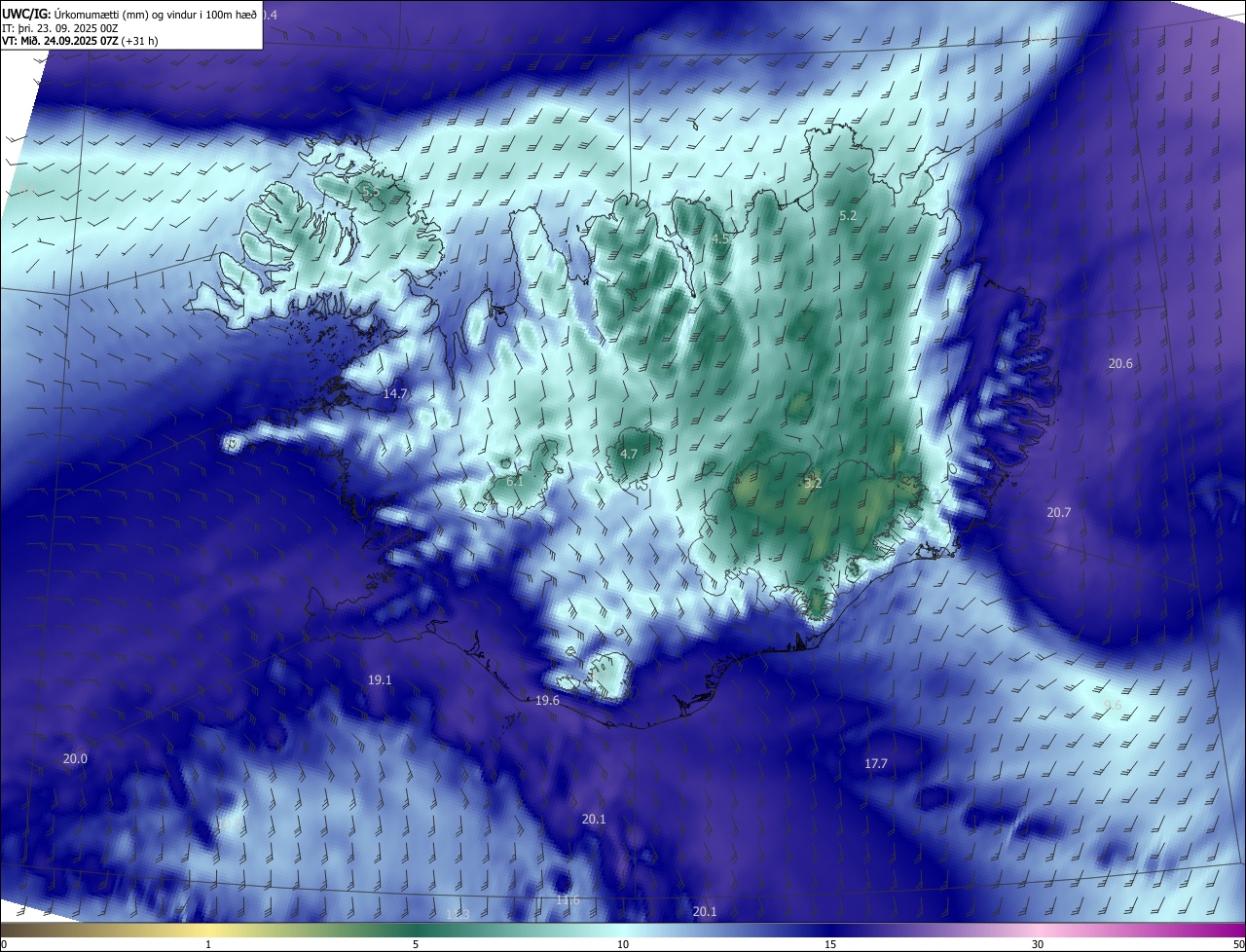Click legend tick label 1
The height and width of the screenshot is (952, 1246).
point(208,945)
